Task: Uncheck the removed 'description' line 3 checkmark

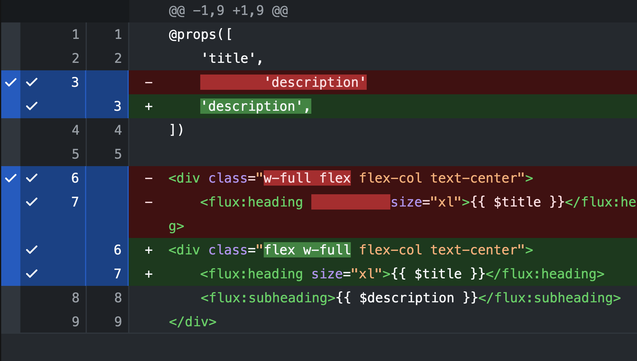Action: click(x=32, y=82)
